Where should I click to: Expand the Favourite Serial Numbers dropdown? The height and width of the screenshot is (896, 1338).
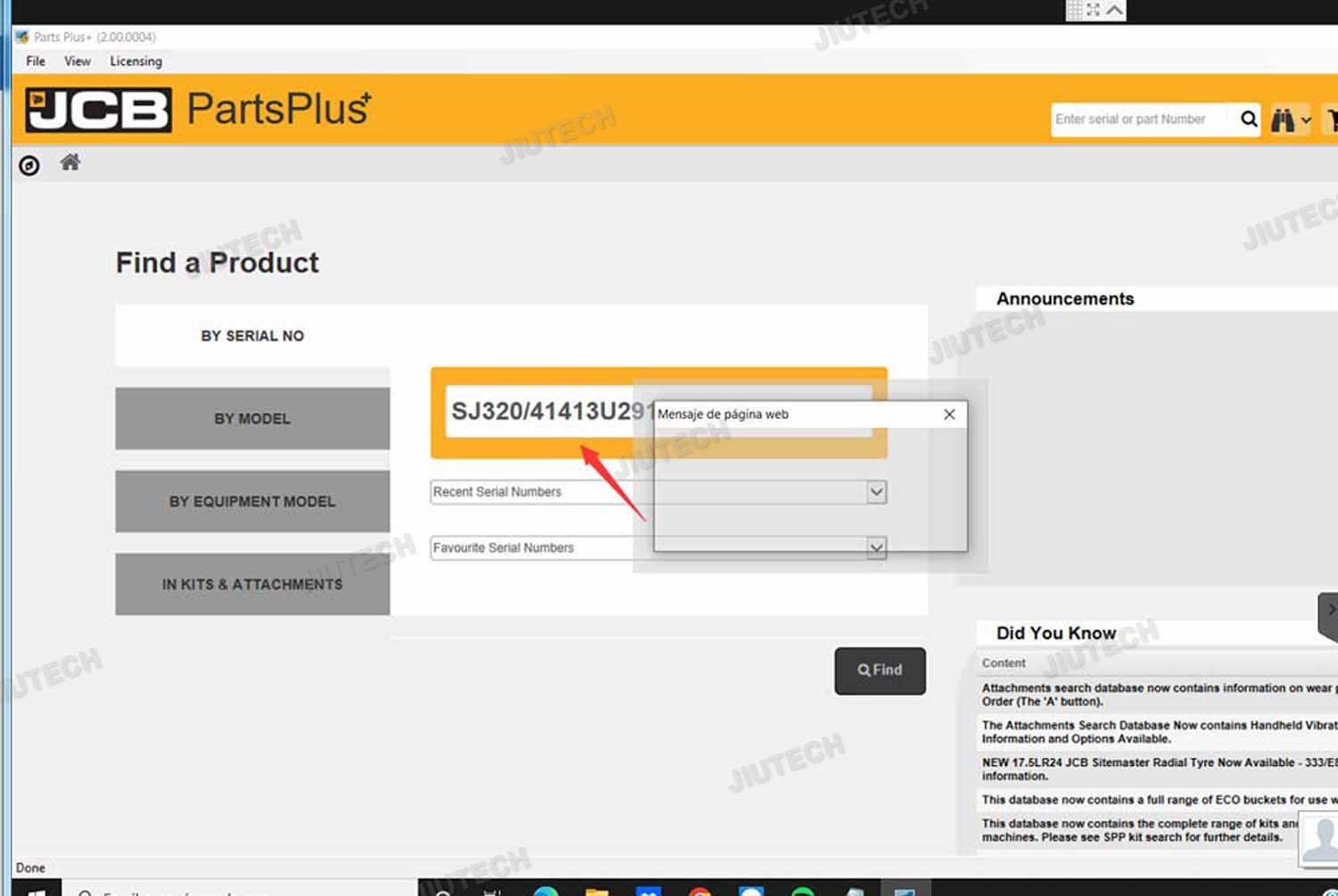(876, 548)
